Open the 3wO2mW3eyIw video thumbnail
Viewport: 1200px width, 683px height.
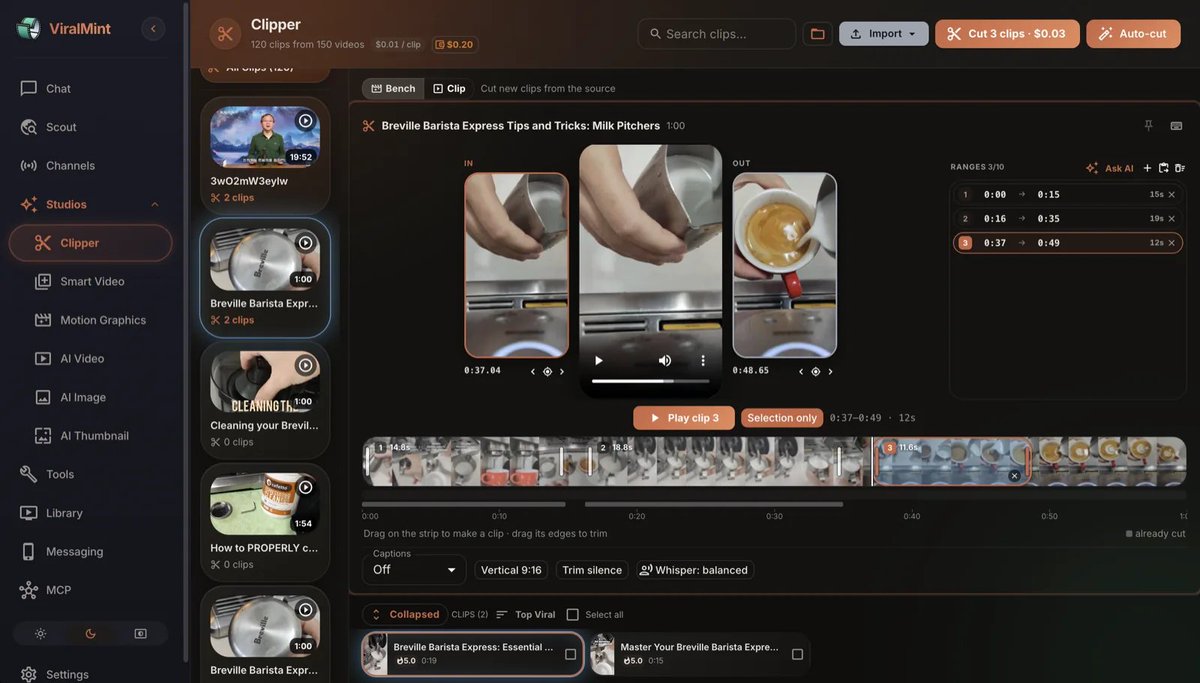click(x=265, y=137)
